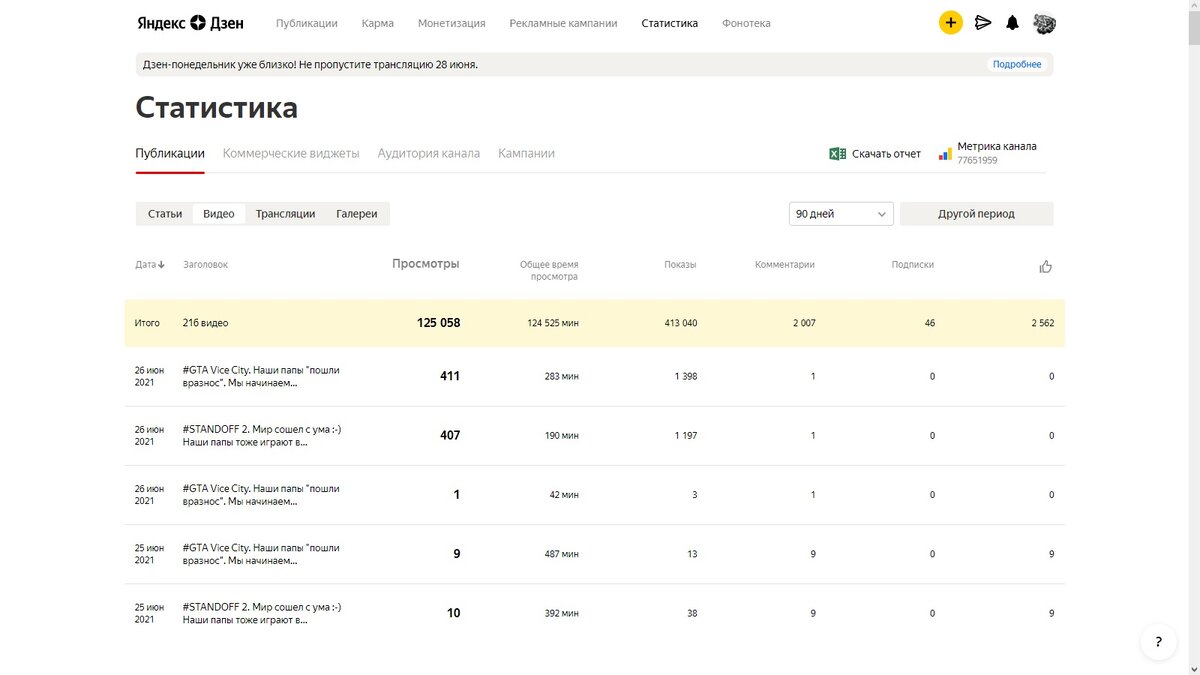Image resolution: width=1200 pixels, height=675 pixels.
Task: Switch to Аудитория канала tab
Action: [x=428, y=154]
